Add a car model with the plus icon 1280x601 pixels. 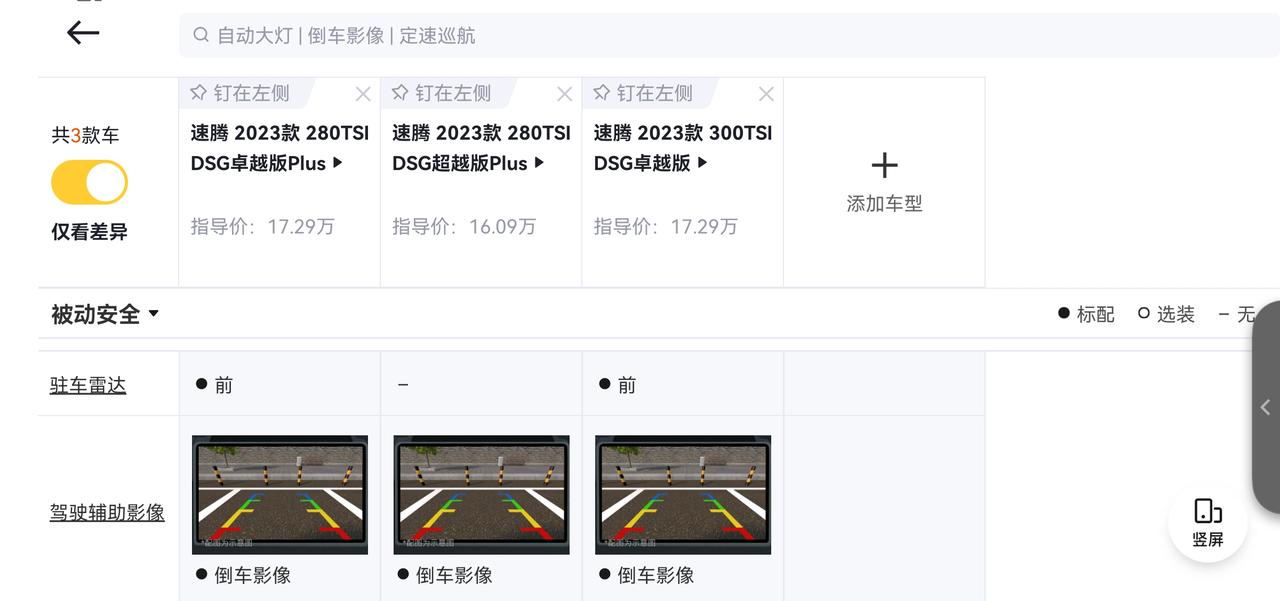point(884,165)
